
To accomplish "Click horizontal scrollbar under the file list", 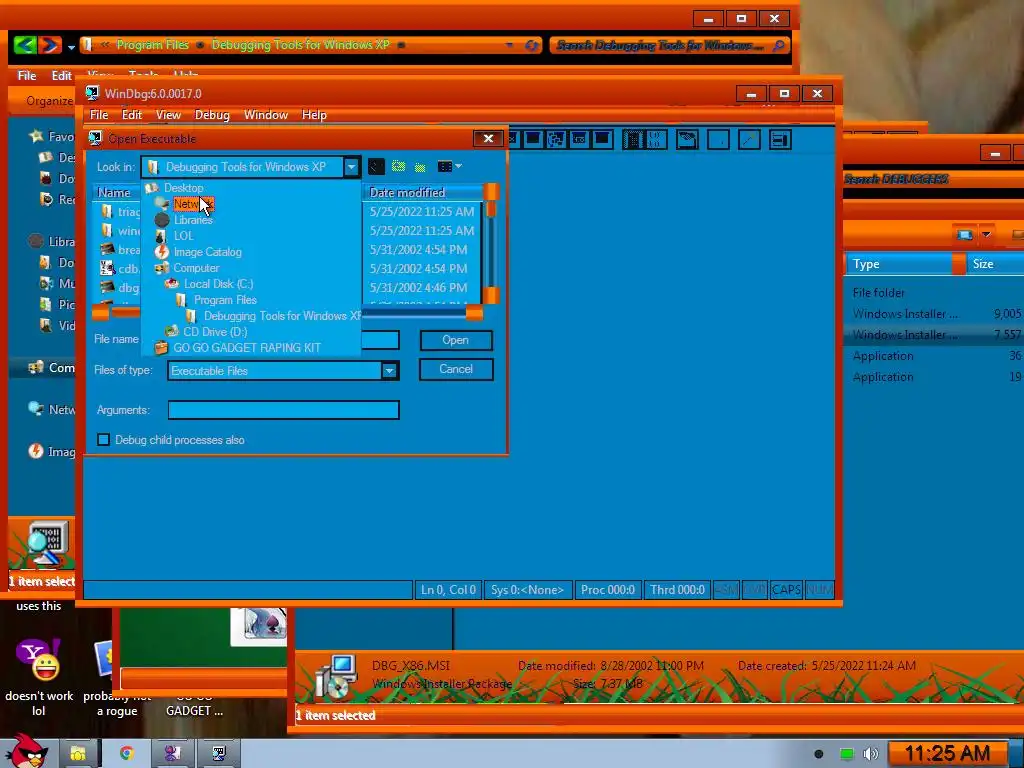I will (287, 313).
